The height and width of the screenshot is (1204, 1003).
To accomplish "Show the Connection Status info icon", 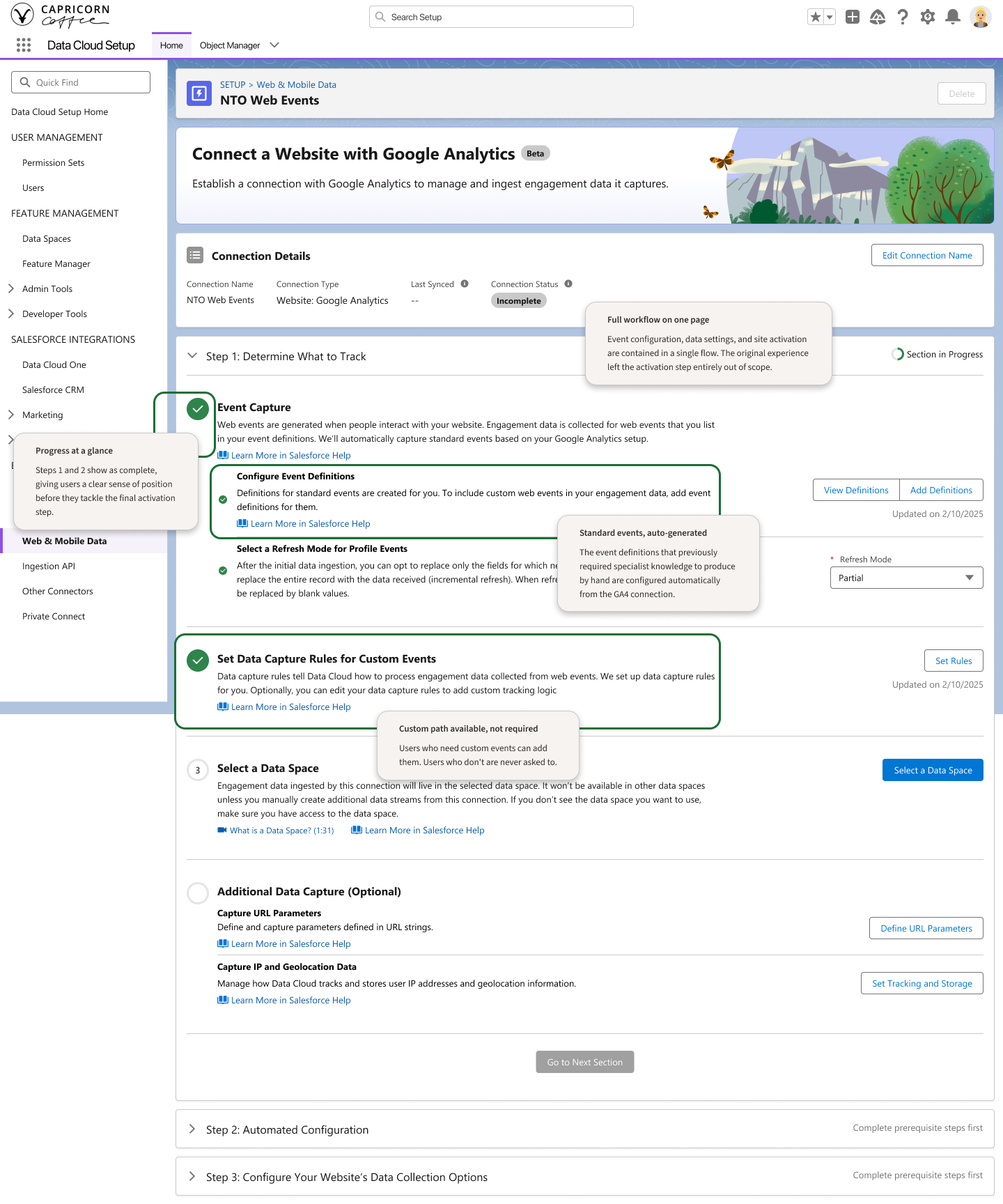I will 568,284.
